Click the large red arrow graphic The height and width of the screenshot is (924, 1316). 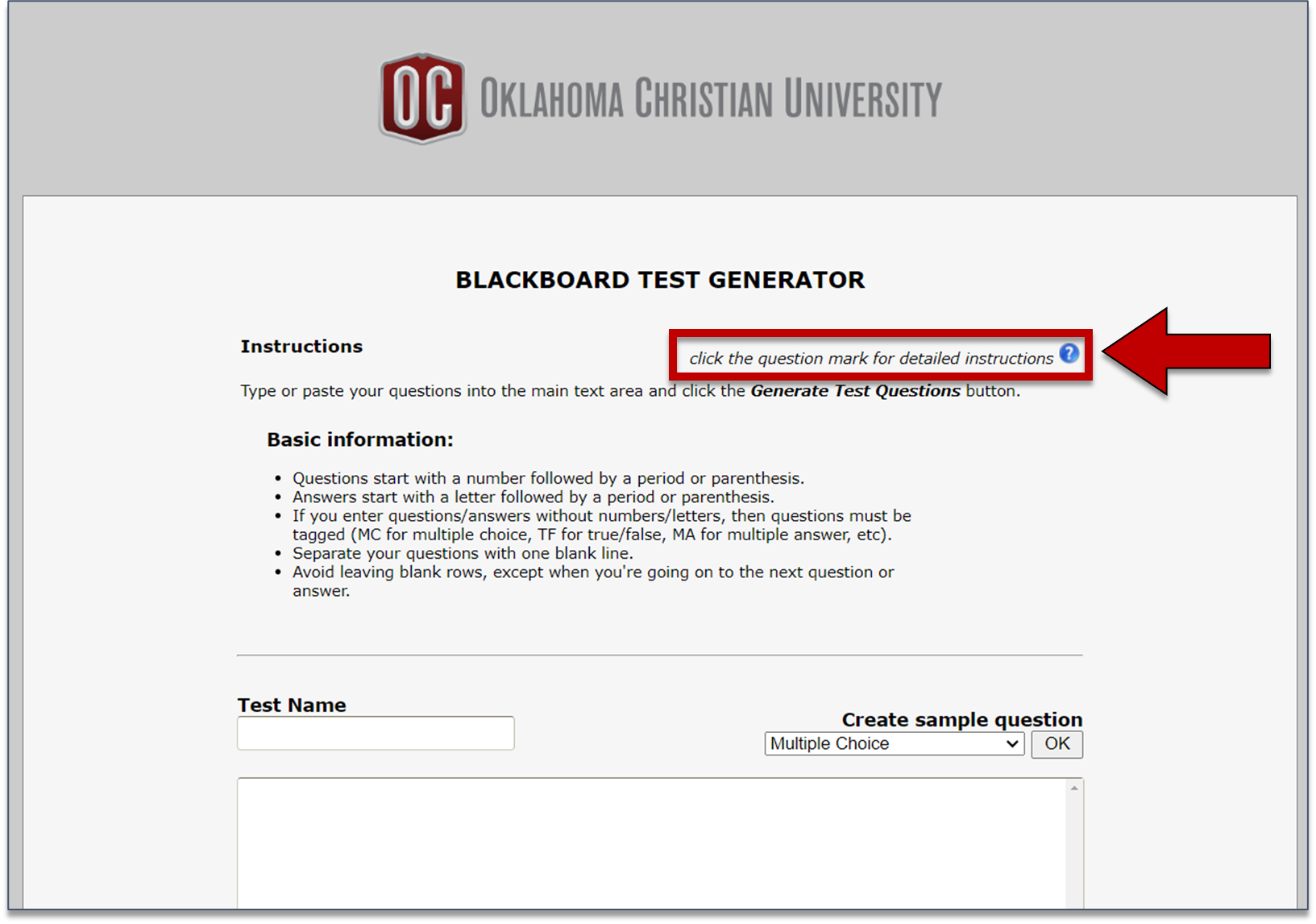pyautogui.click(x=1185, y=352)
